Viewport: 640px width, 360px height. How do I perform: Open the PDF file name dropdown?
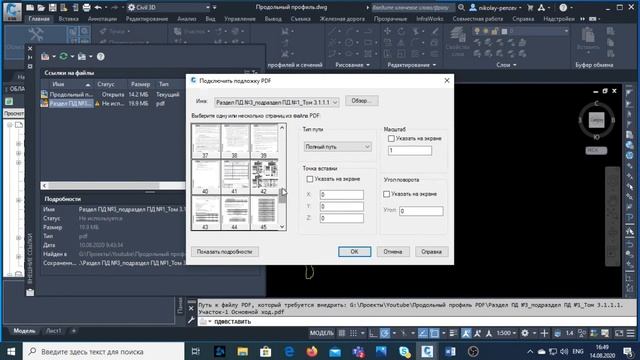pos(277,102)
